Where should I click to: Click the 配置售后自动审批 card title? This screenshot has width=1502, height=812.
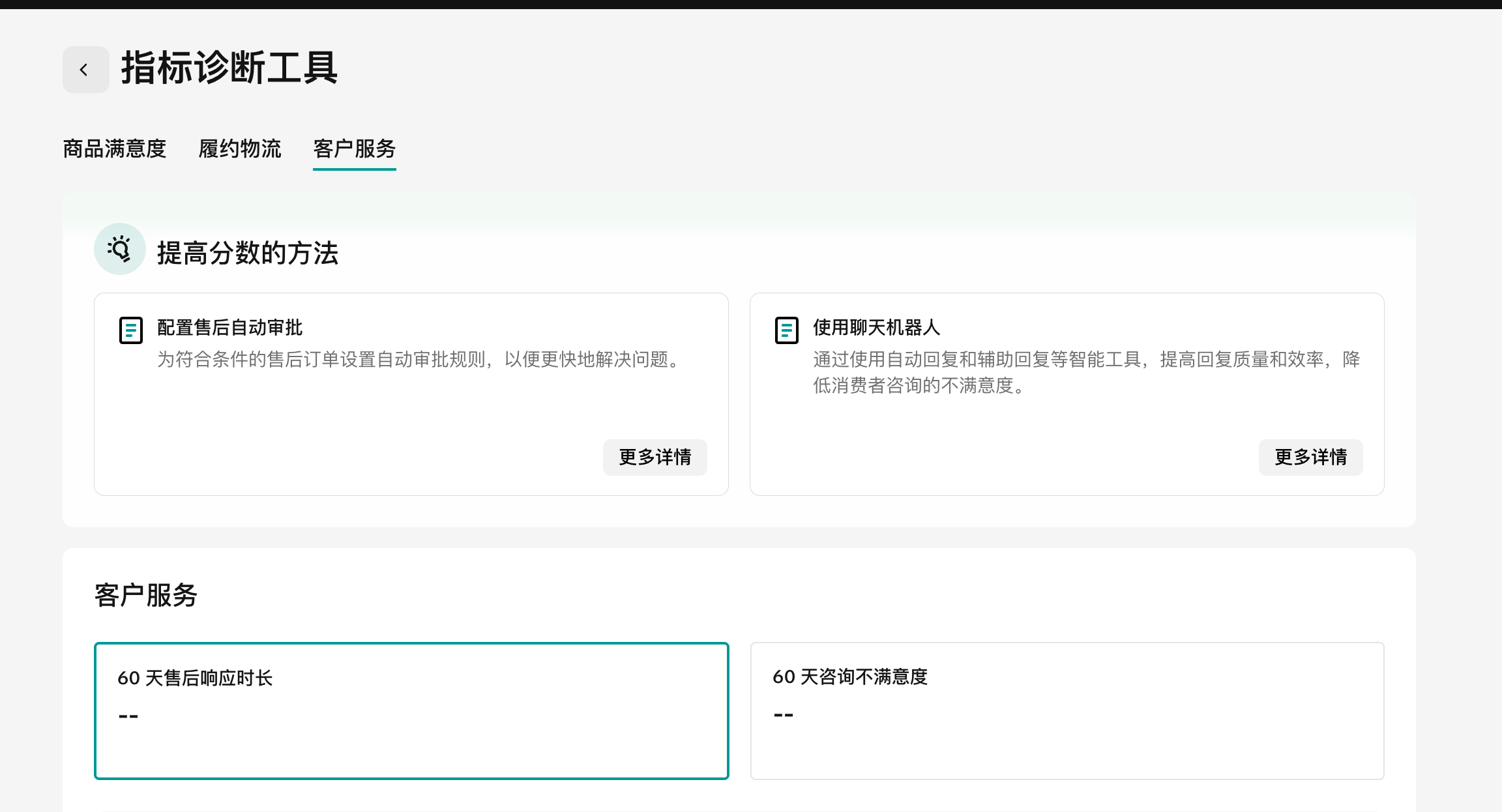[229, 327]
